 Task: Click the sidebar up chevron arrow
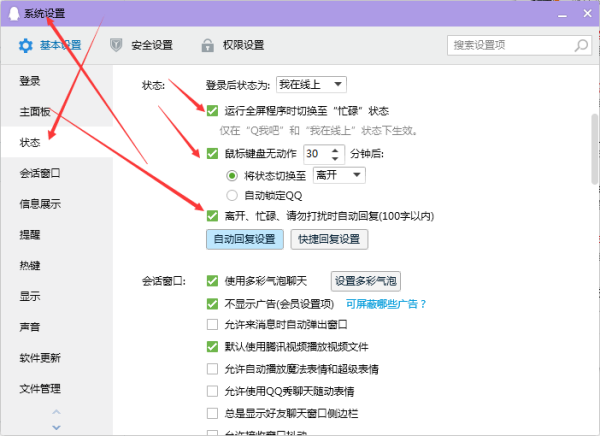point(56,412)
